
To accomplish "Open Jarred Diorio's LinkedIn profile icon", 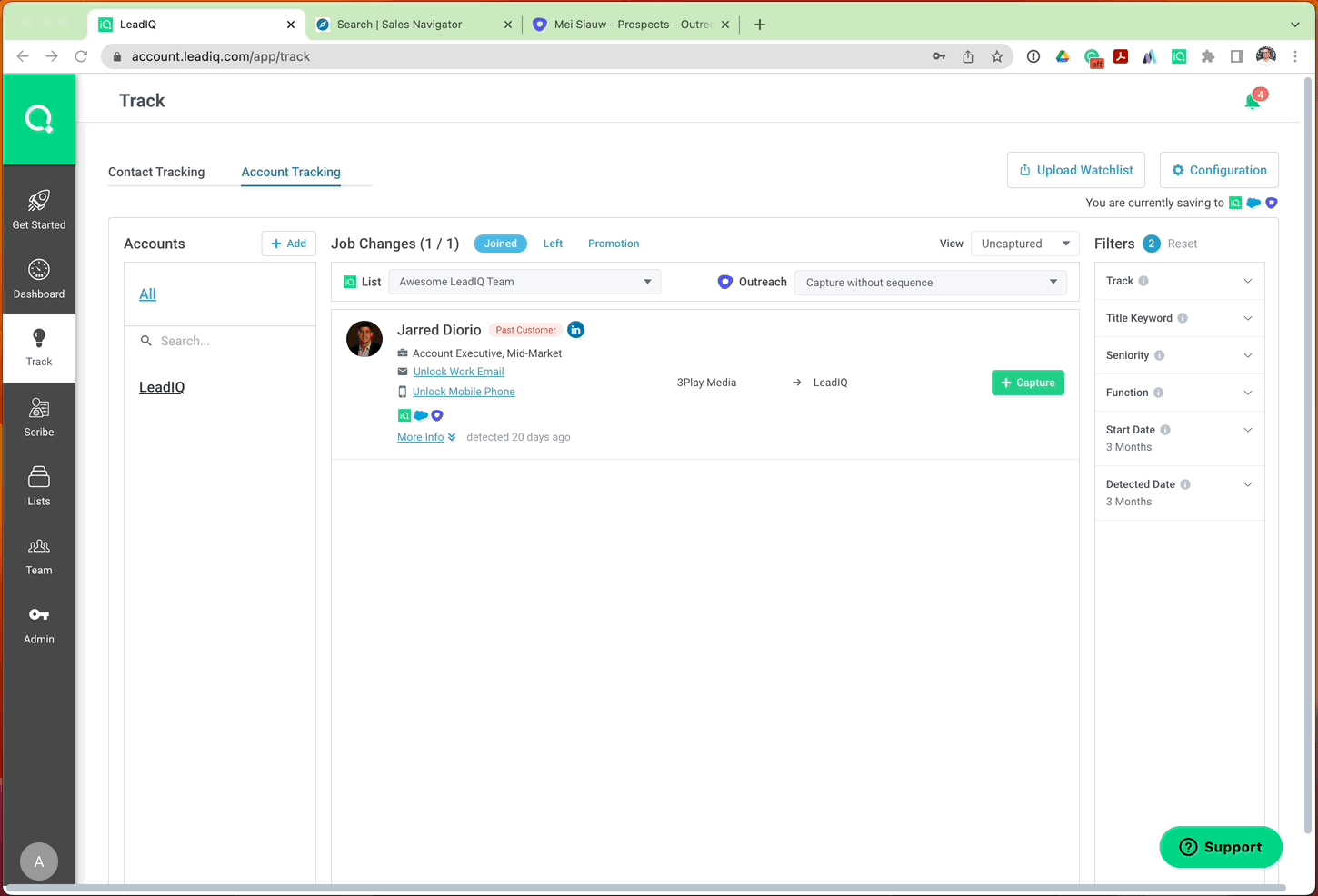I will pyautogui.click(x=575, y=330).
